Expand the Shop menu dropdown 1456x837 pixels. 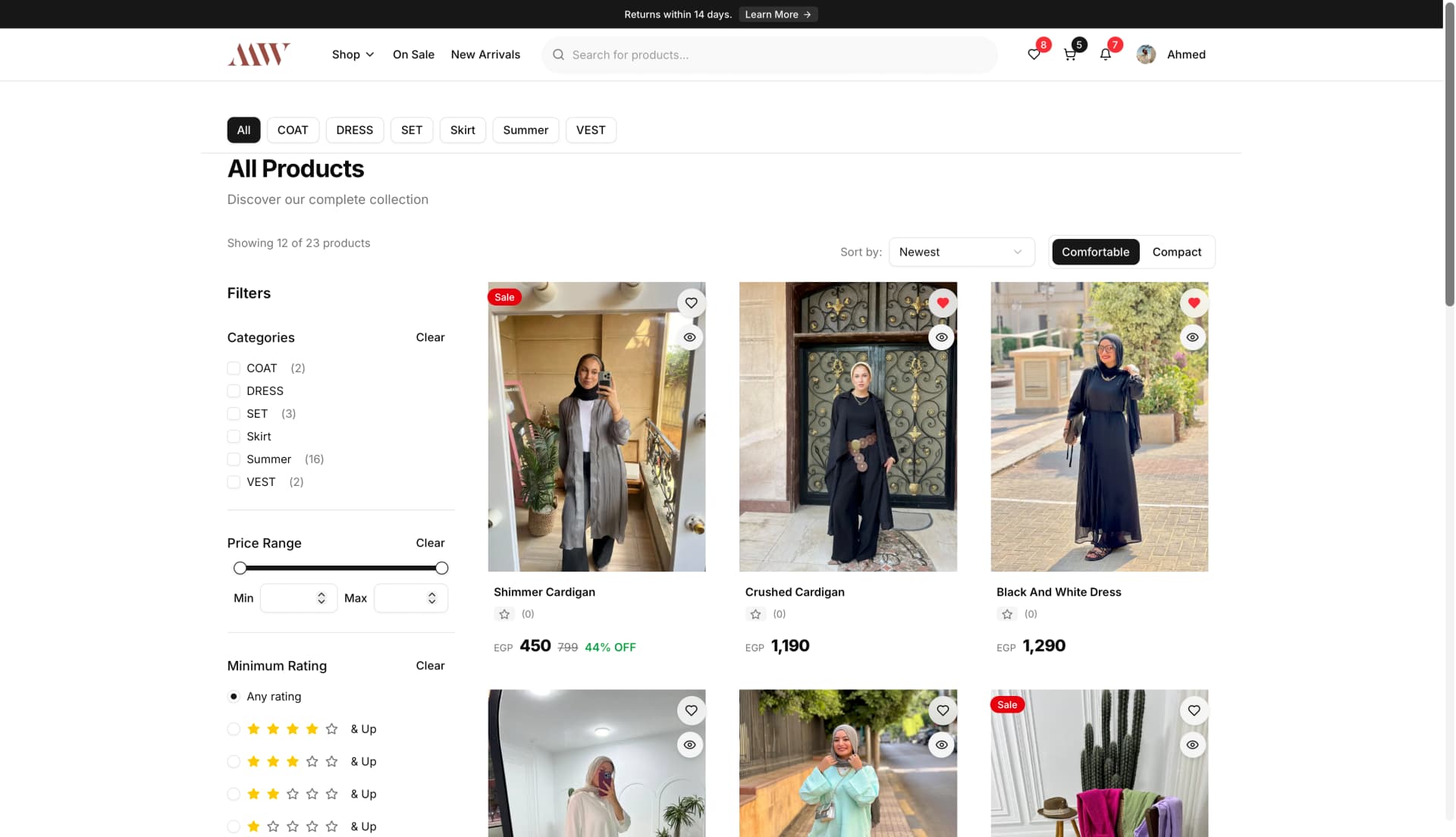tap(353, 55)
